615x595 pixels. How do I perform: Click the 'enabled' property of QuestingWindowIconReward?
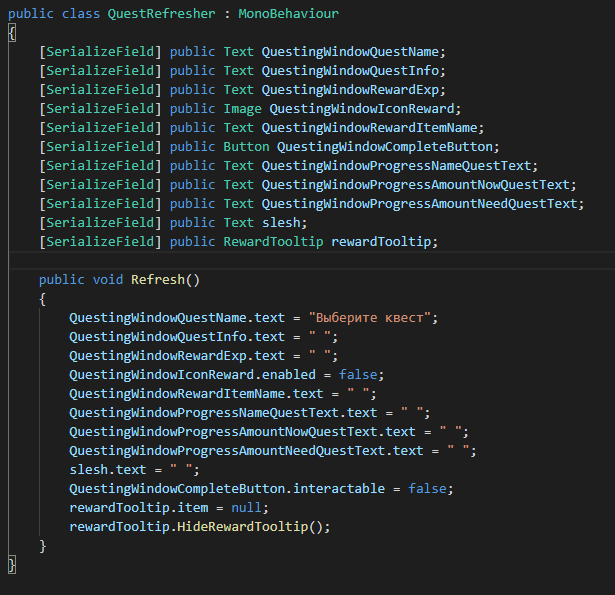click(288, 375)
